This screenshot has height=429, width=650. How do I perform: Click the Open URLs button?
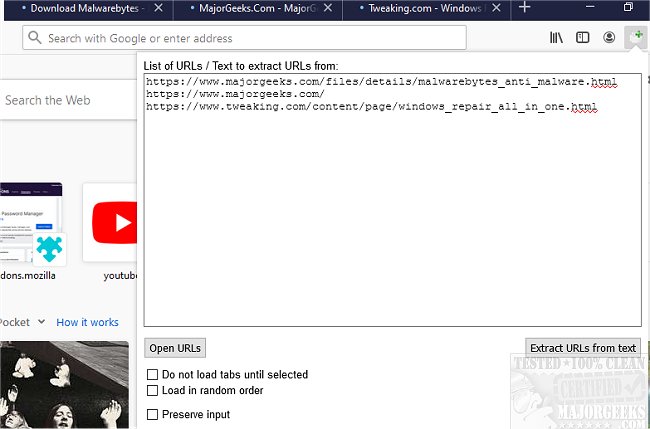(x=175, y=348)
